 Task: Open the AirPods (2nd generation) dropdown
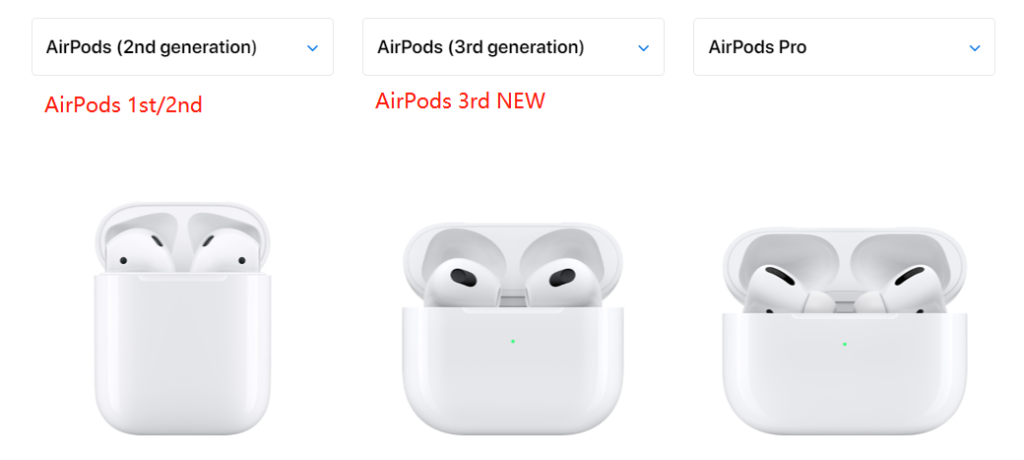point(152,47)
